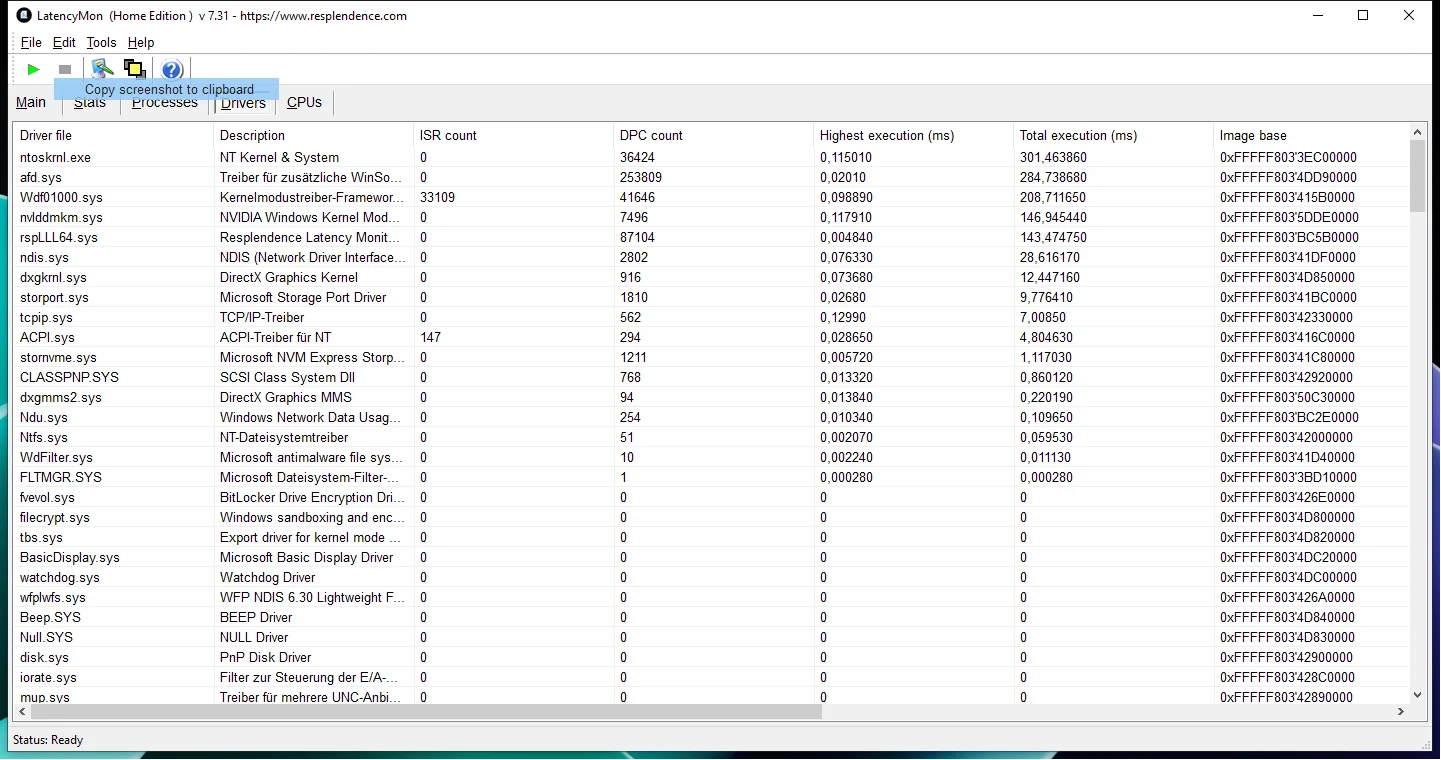Click the 'DirectX Graphics Kernel' description cell

[x=289, y=277]
